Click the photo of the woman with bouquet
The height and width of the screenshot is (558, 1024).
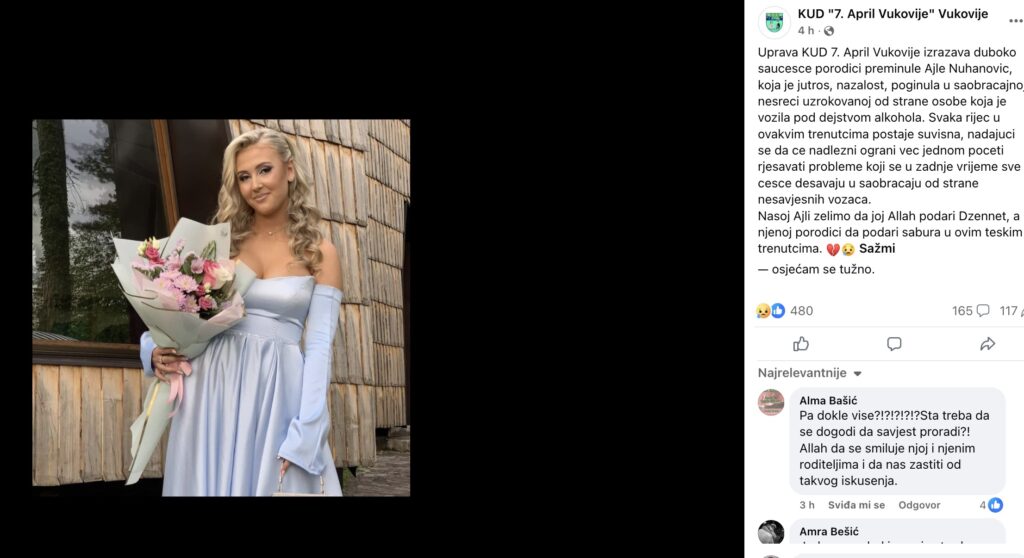(x=221, y=308)
